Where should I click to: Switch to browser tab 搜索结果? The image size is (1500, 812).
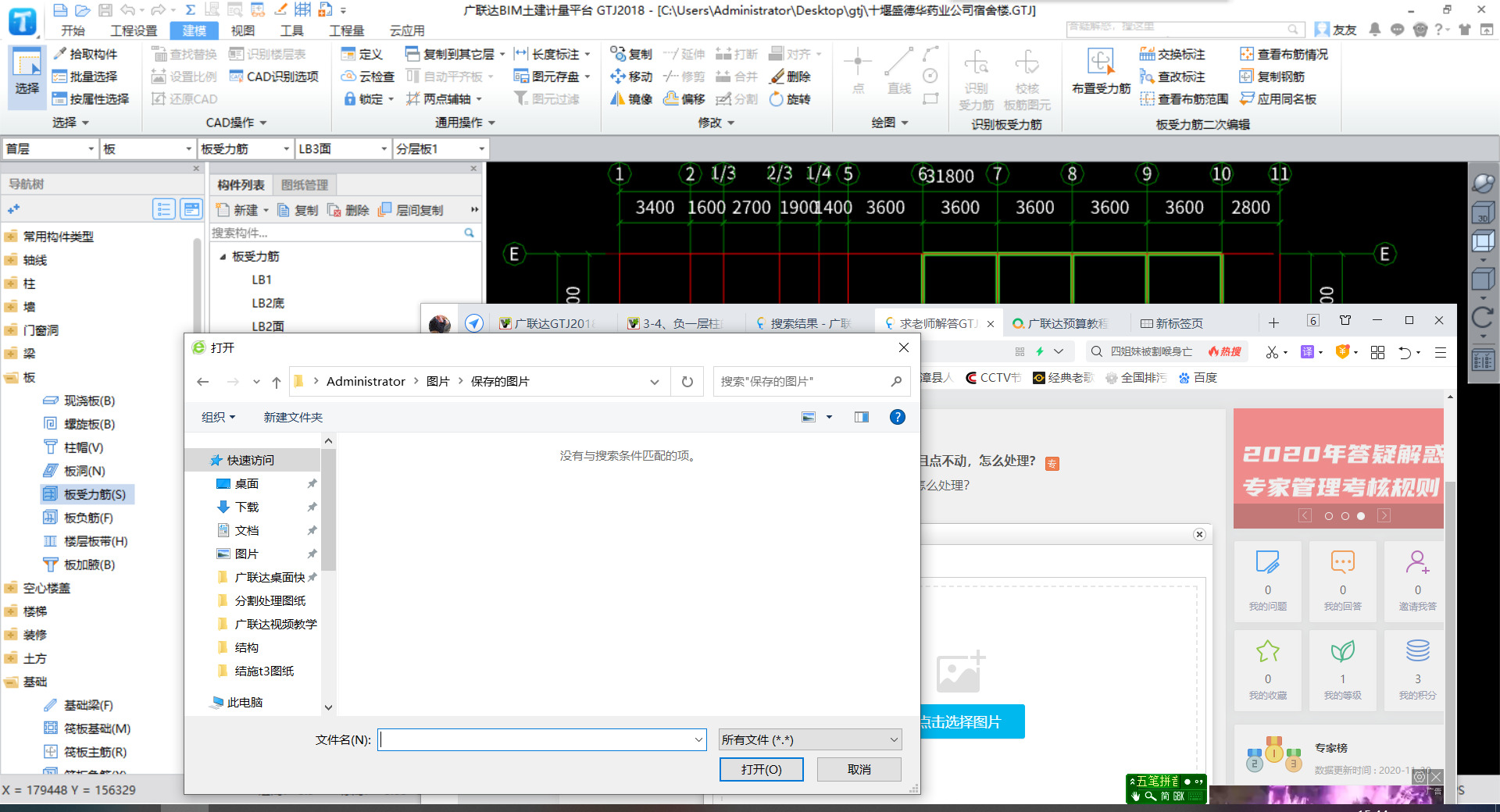click(805, 323)
